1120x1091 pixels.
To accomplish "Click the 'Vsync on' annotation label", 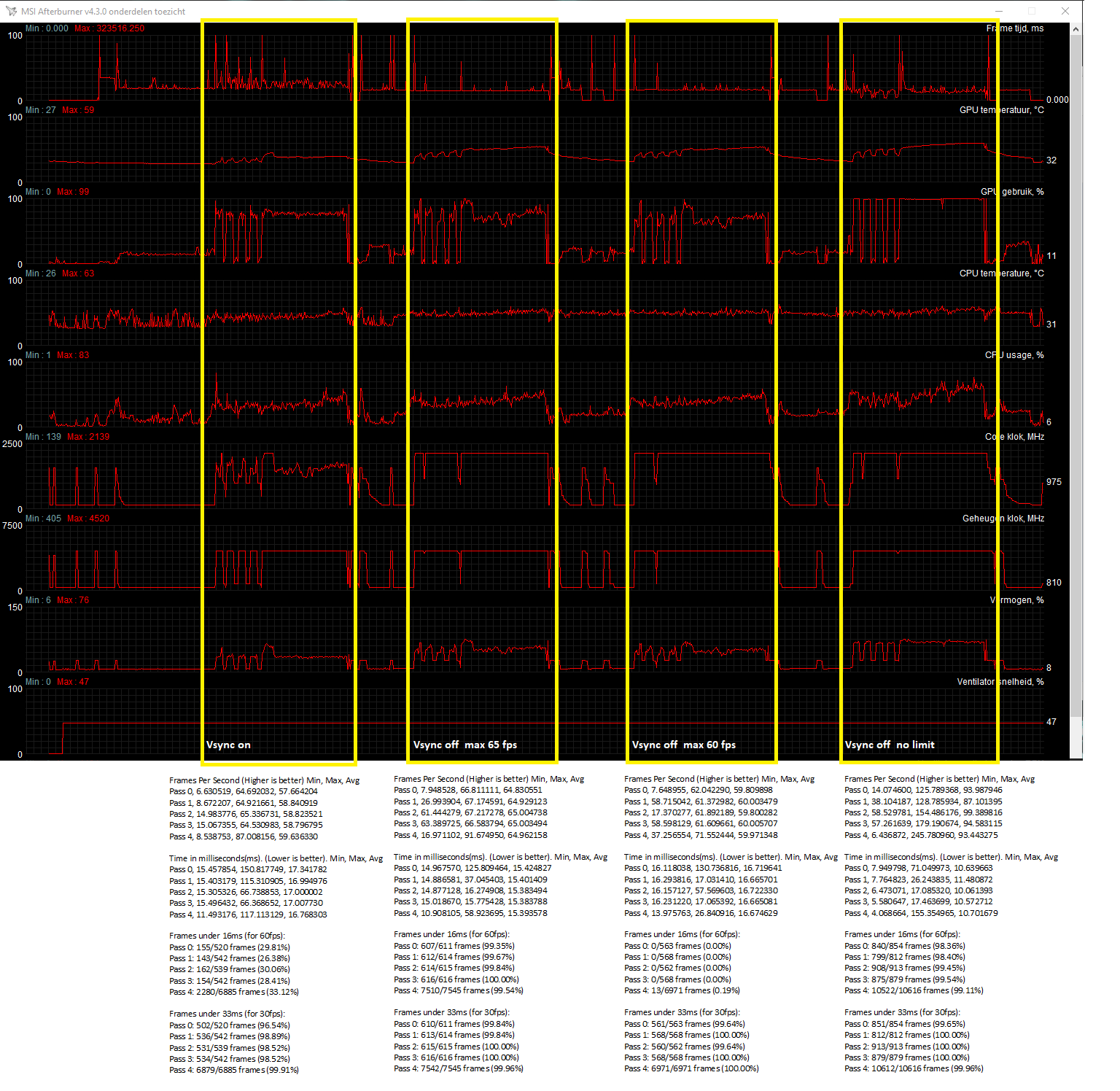I will (228, 745).
